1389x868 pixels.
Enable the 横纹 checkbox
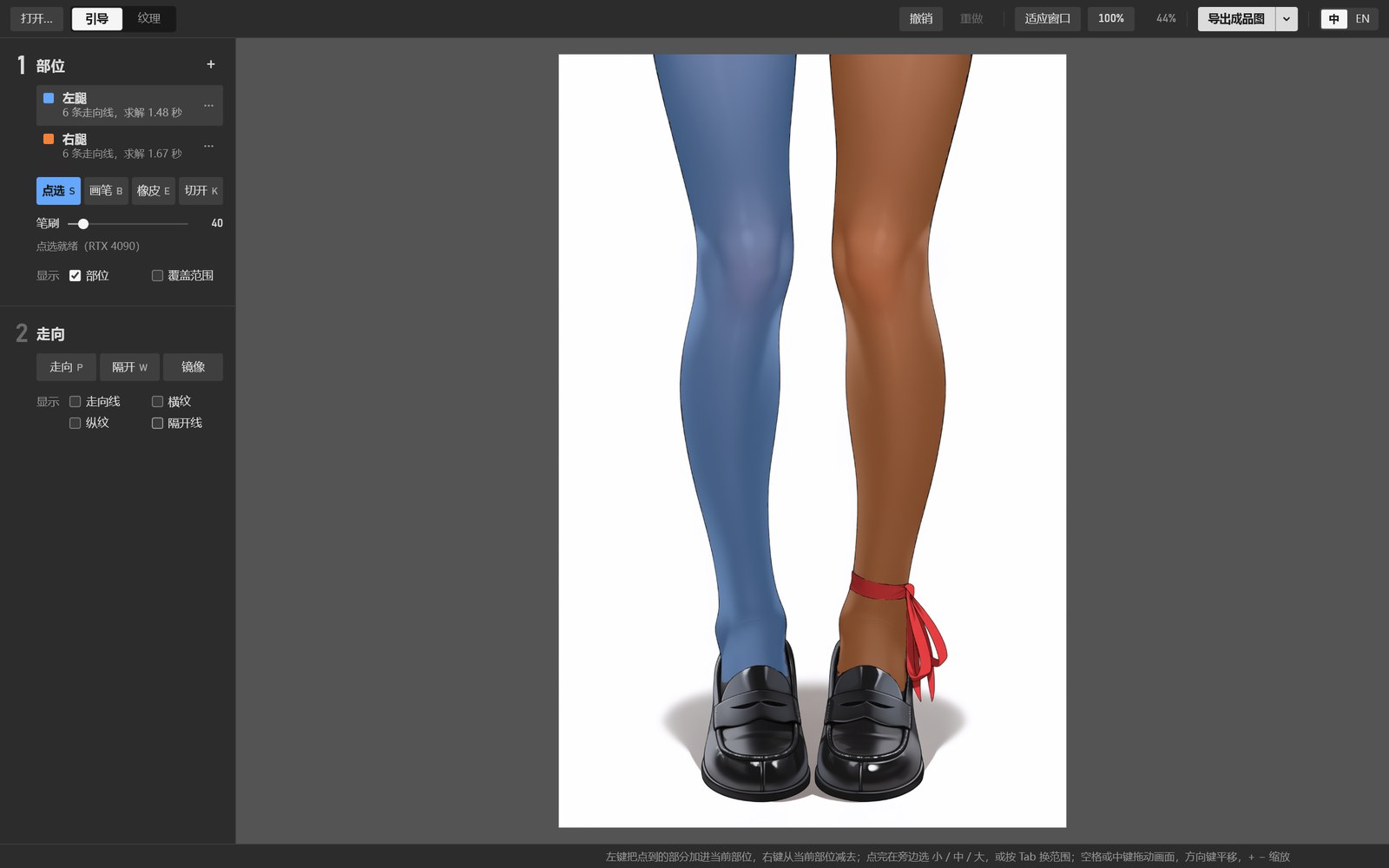157,401
